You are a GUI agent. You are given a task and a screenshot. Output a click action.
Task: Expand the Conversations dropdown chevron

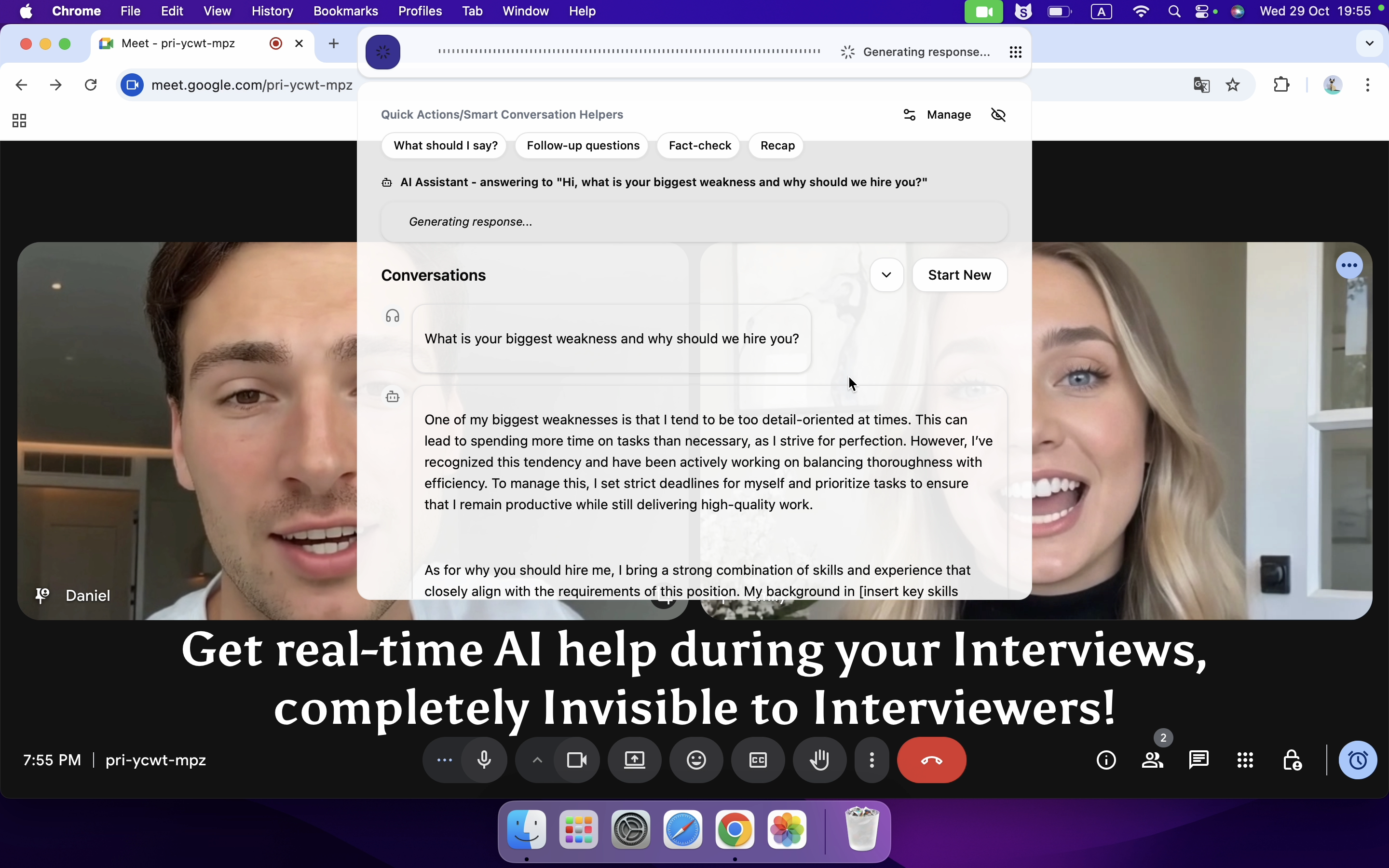point(886,275)
